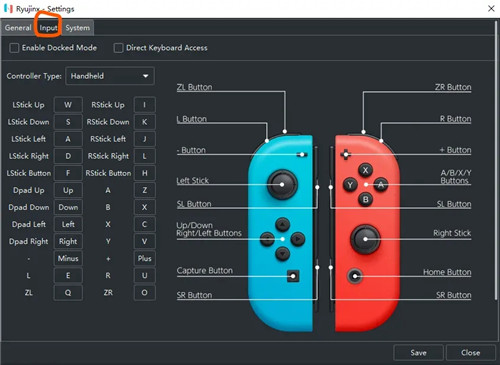
Task: Click the D-pad right arrow on blue Joy-Con
Action: click(298, 239)
